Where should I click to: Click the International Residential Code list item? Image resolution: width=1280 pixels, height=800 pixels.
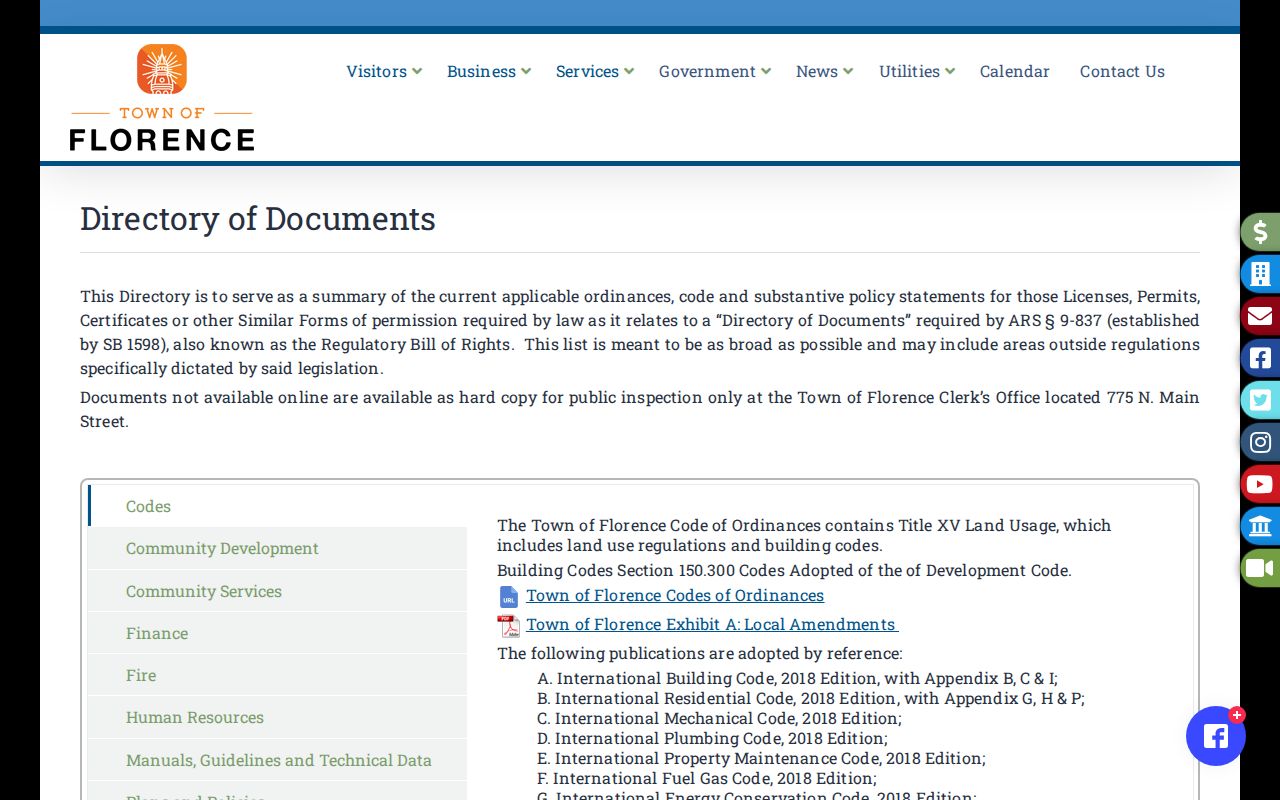click(x=811, y=698)
